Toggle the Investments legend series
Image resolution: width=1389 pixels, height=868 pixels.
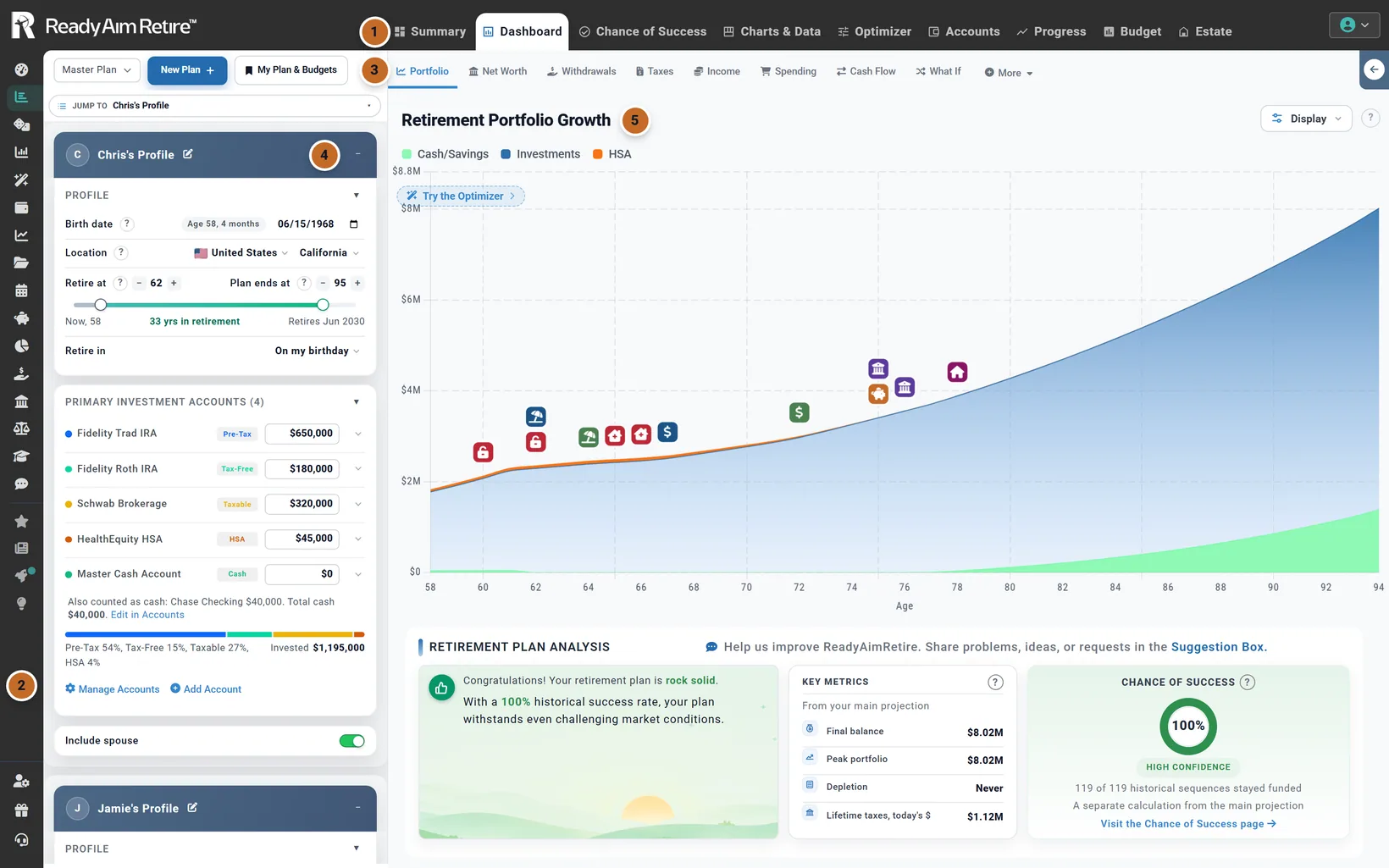click(540, 154)
